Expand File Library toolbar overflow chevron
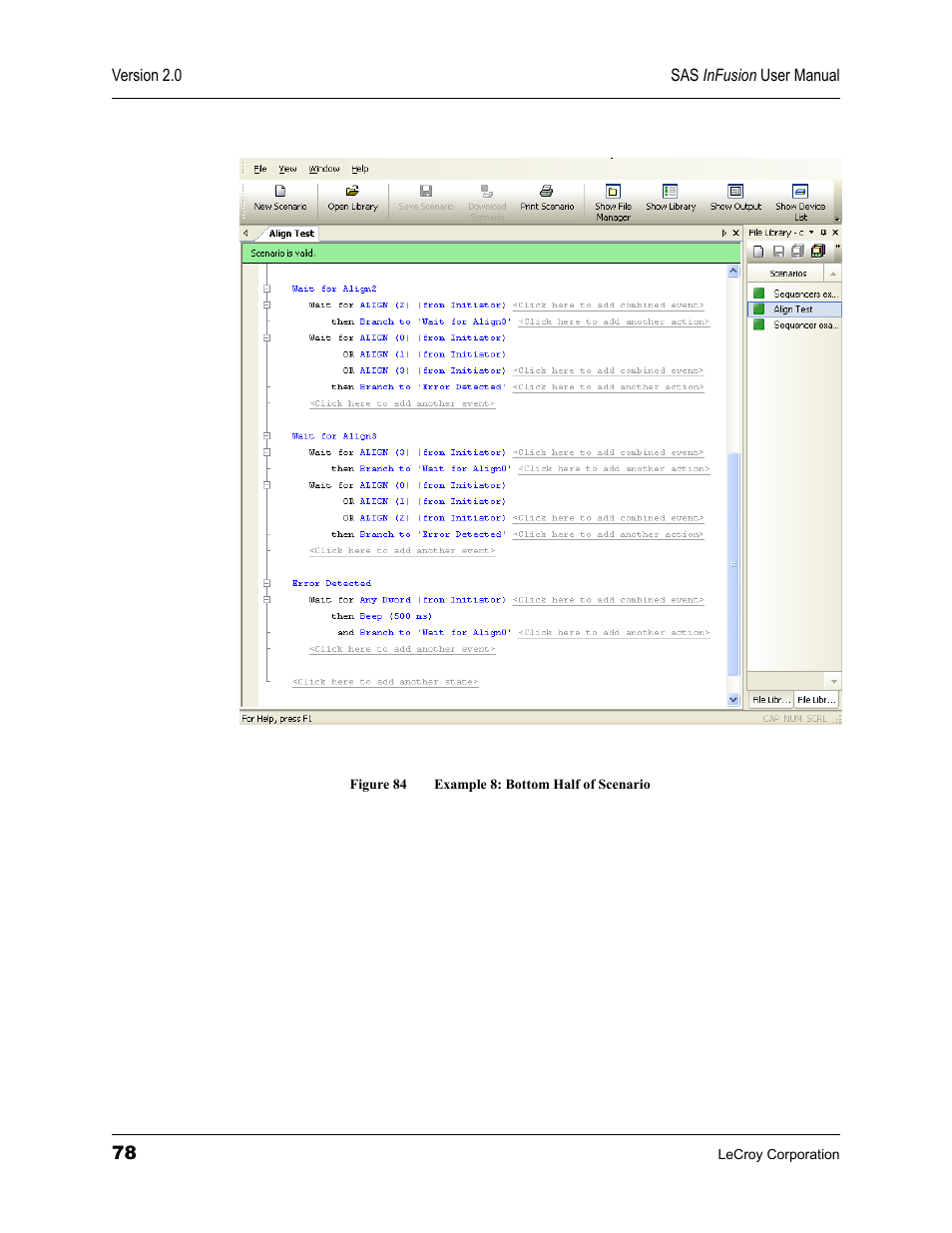The height and width of the screenshot is (1233, 952). pos(837,247)
